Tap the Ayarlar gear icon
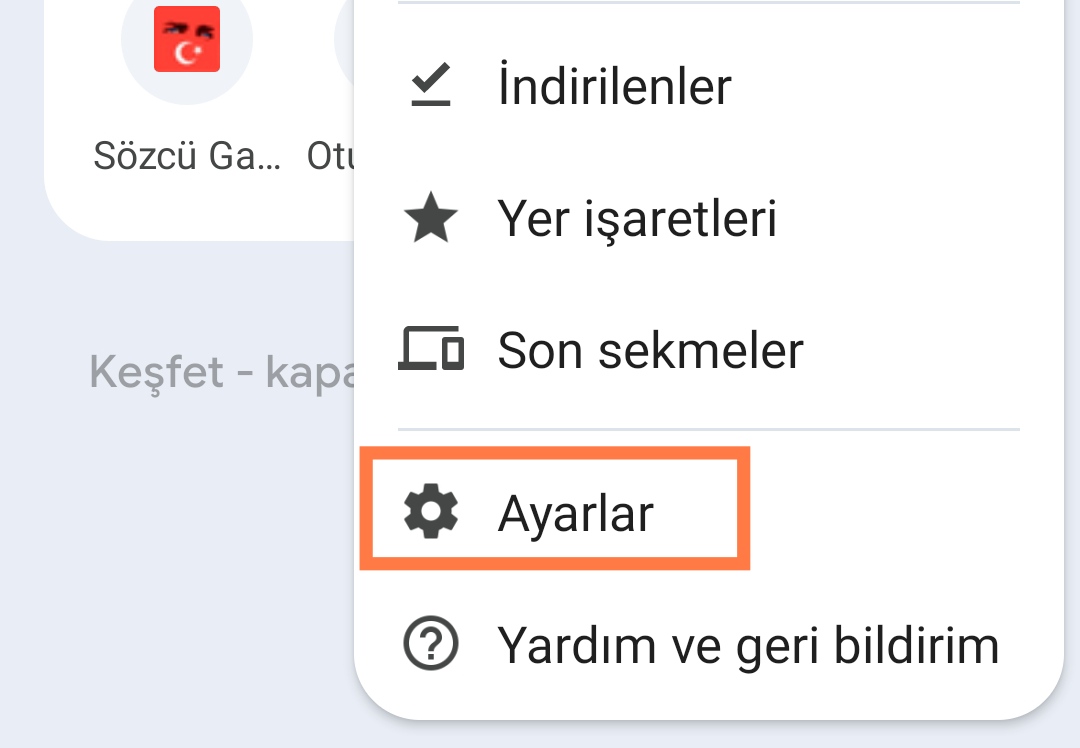The height and width of the screenshot is (748, 1080). pos(430,514)
